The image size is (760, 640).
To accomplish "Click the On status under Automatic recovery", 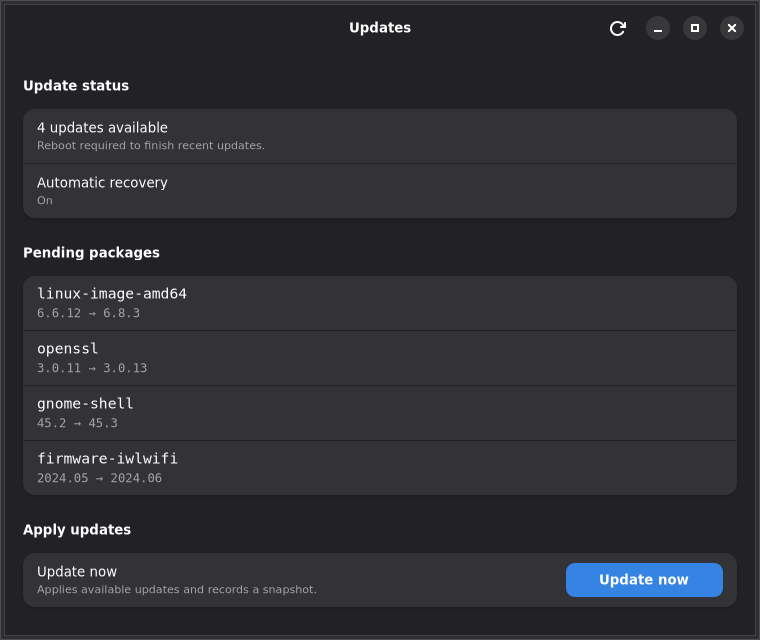I will (x=45, y=200).
